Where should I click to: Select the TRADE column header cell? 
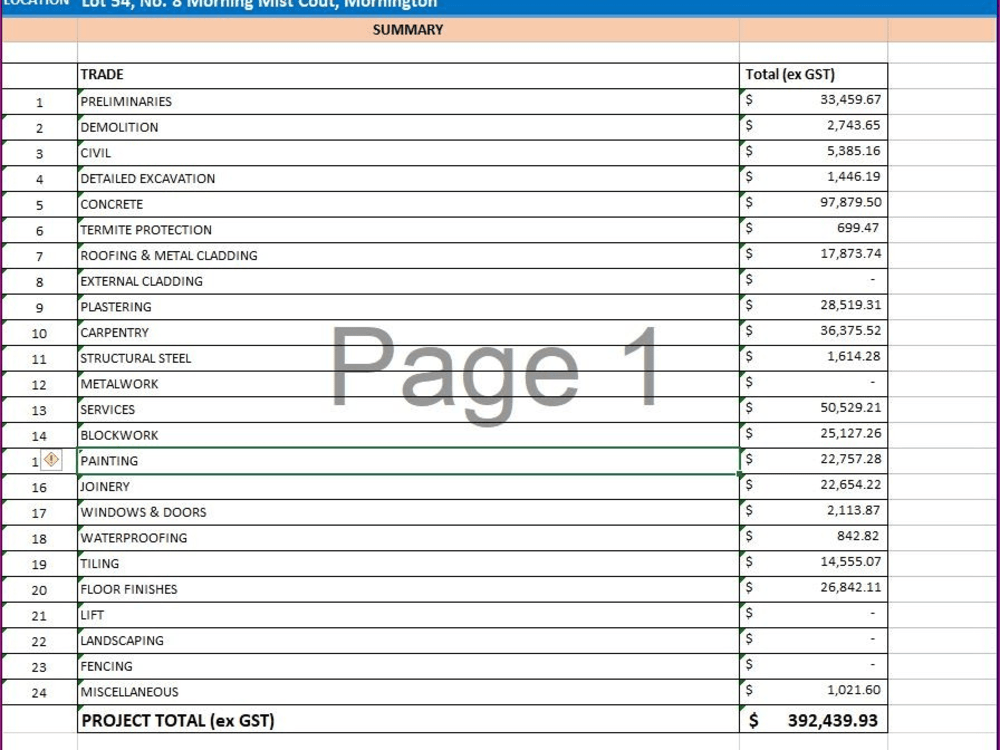pyautogui.click(x=408, y=75)
